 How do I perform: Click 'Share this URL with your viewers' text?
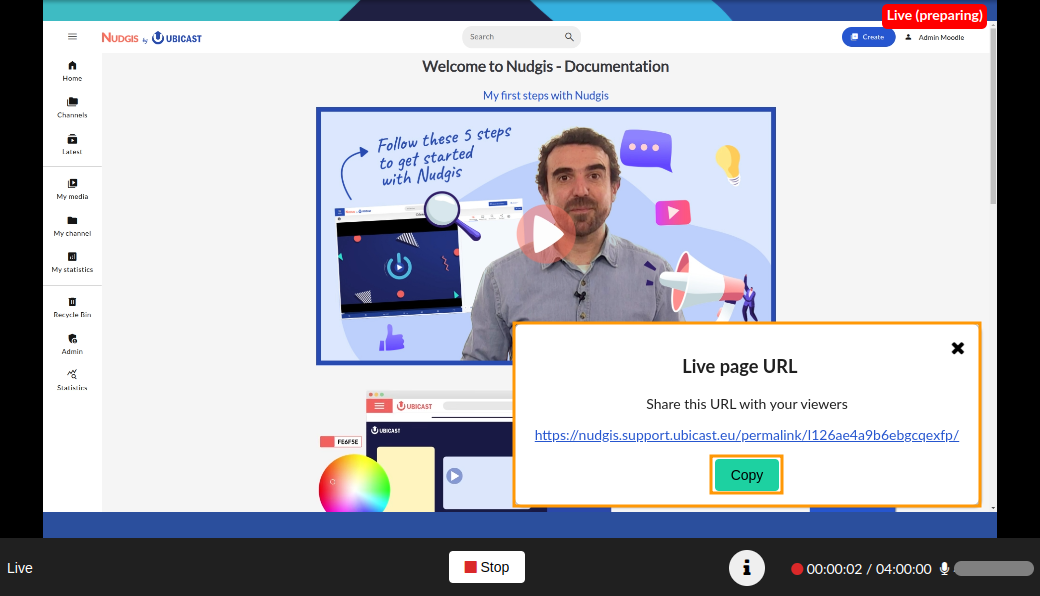coord(747,404)
